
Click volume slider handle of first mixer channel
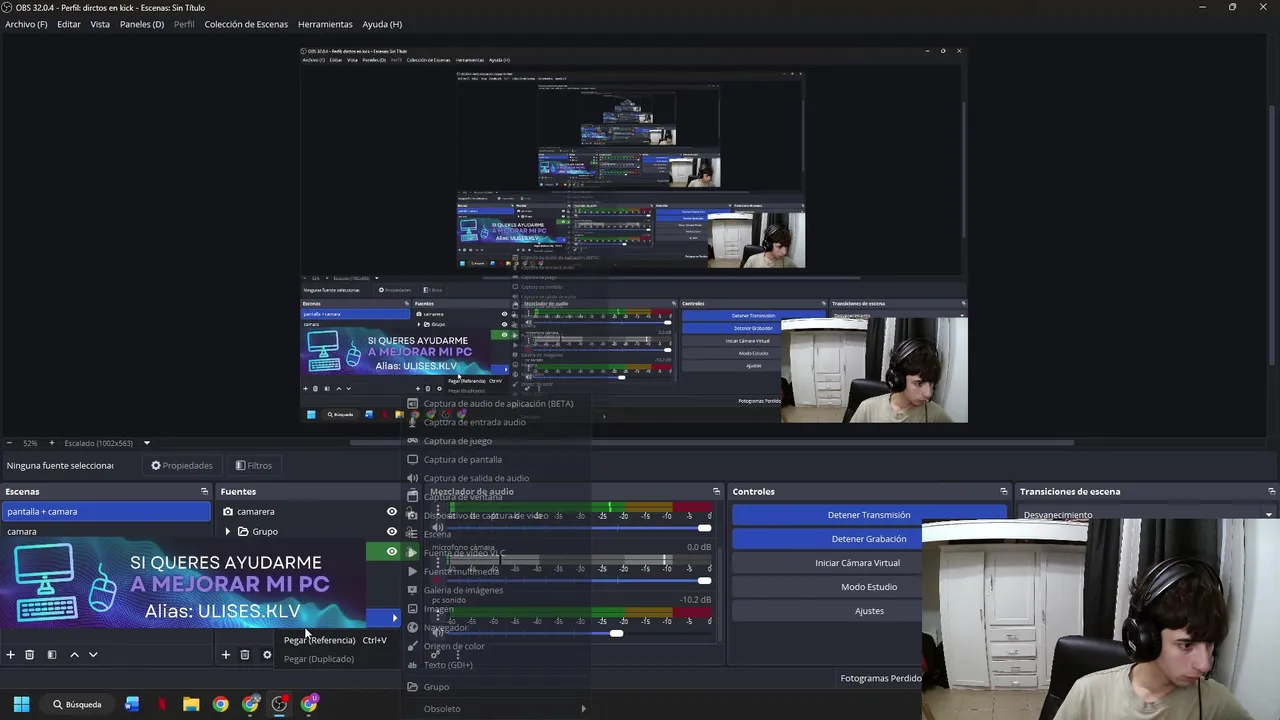(704, 528)
